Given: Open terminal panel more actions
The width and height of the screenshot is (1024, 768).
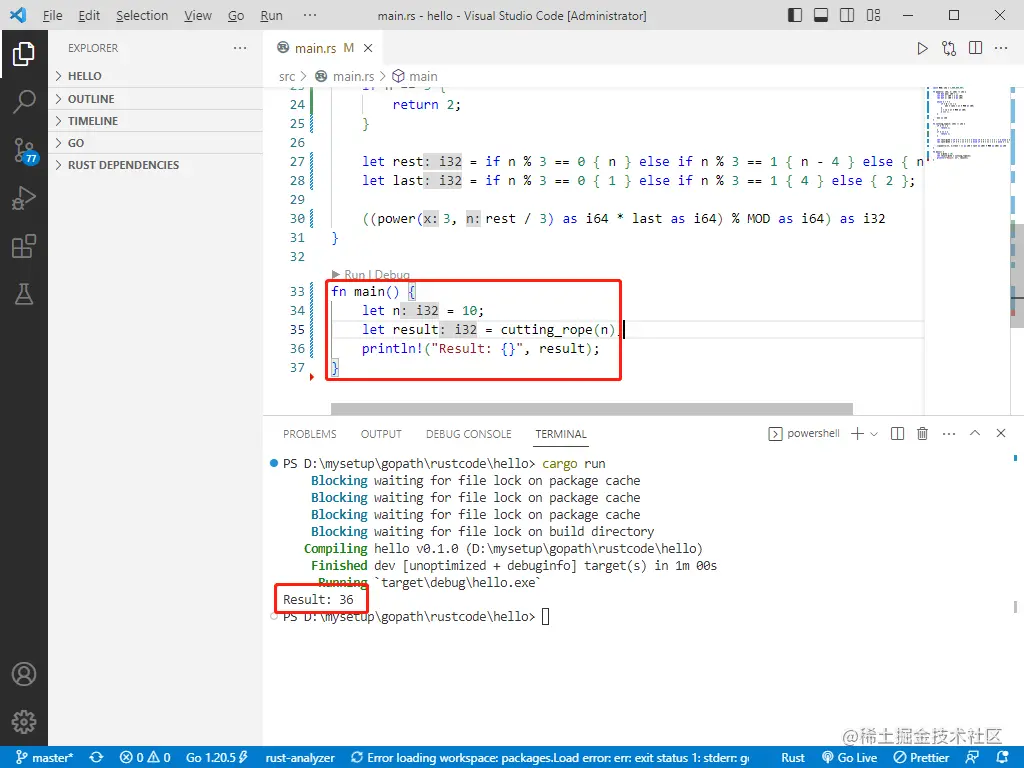Looking at the screenshot, I should tap(949, 434).
